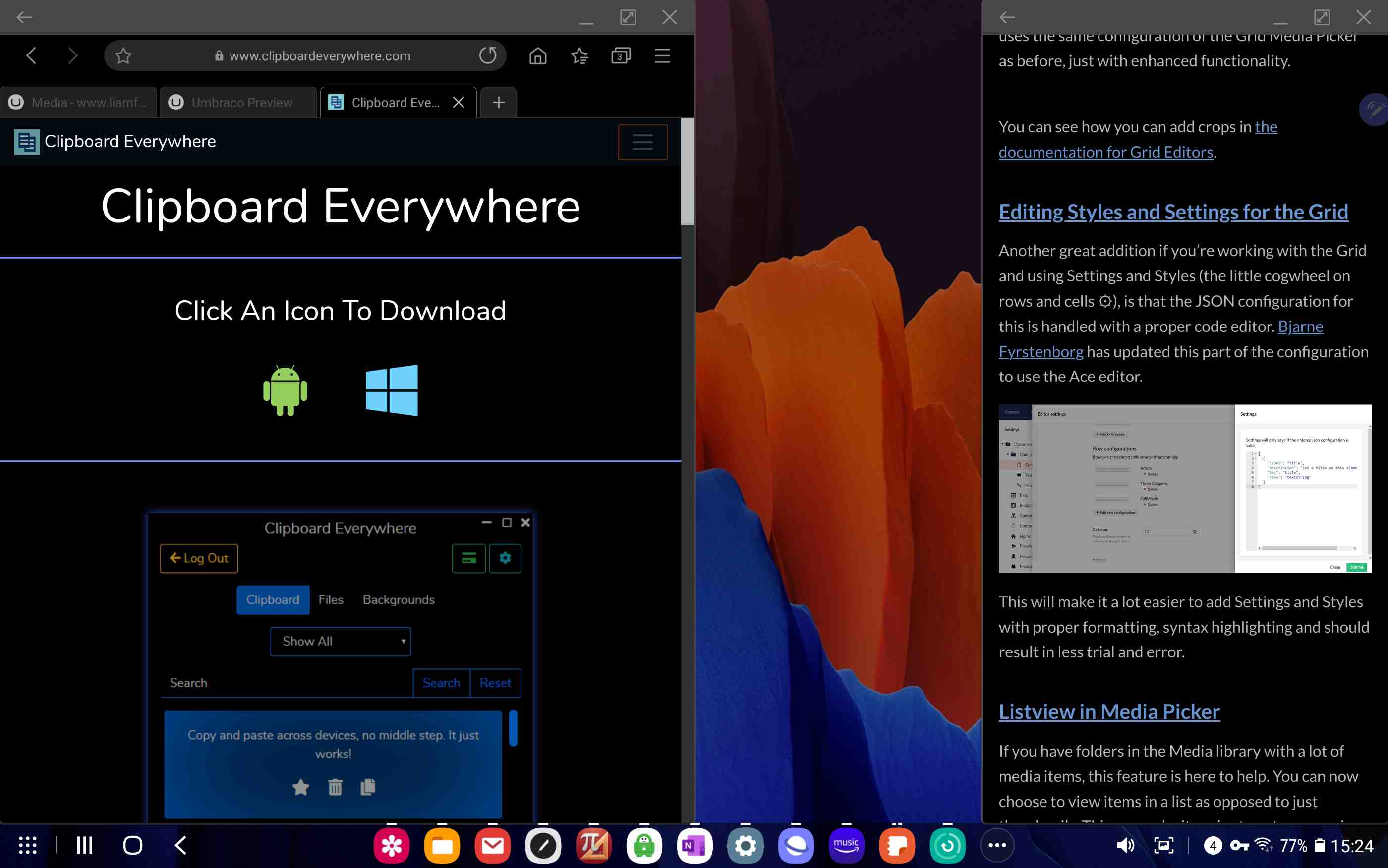
Task: Go back in the browser toolbar
Action: tap(31, 55)
